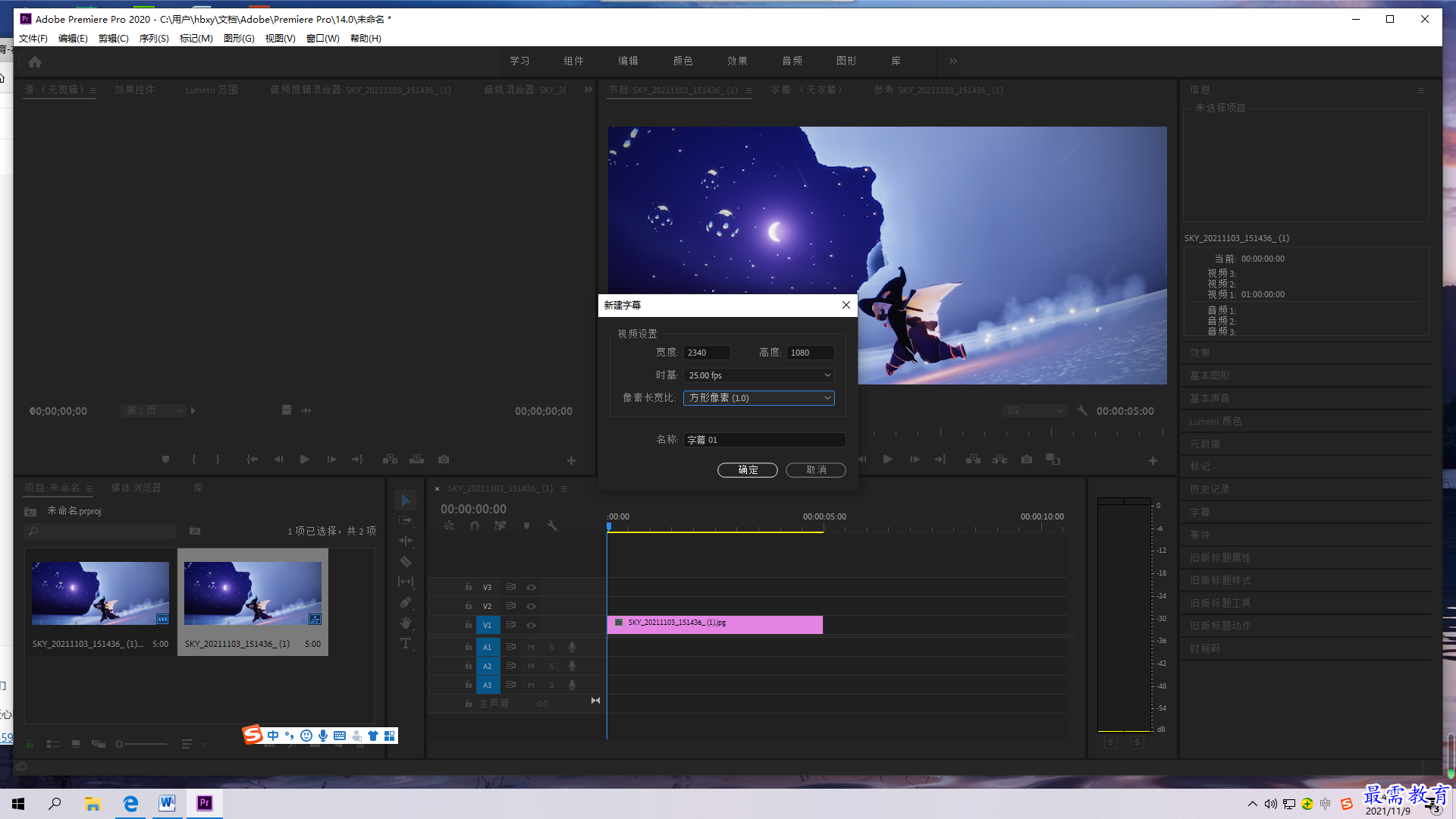Screen dimensions: 1456x819
Task: Open the 文件(F) menu
Action: click(x=33, y=39)
